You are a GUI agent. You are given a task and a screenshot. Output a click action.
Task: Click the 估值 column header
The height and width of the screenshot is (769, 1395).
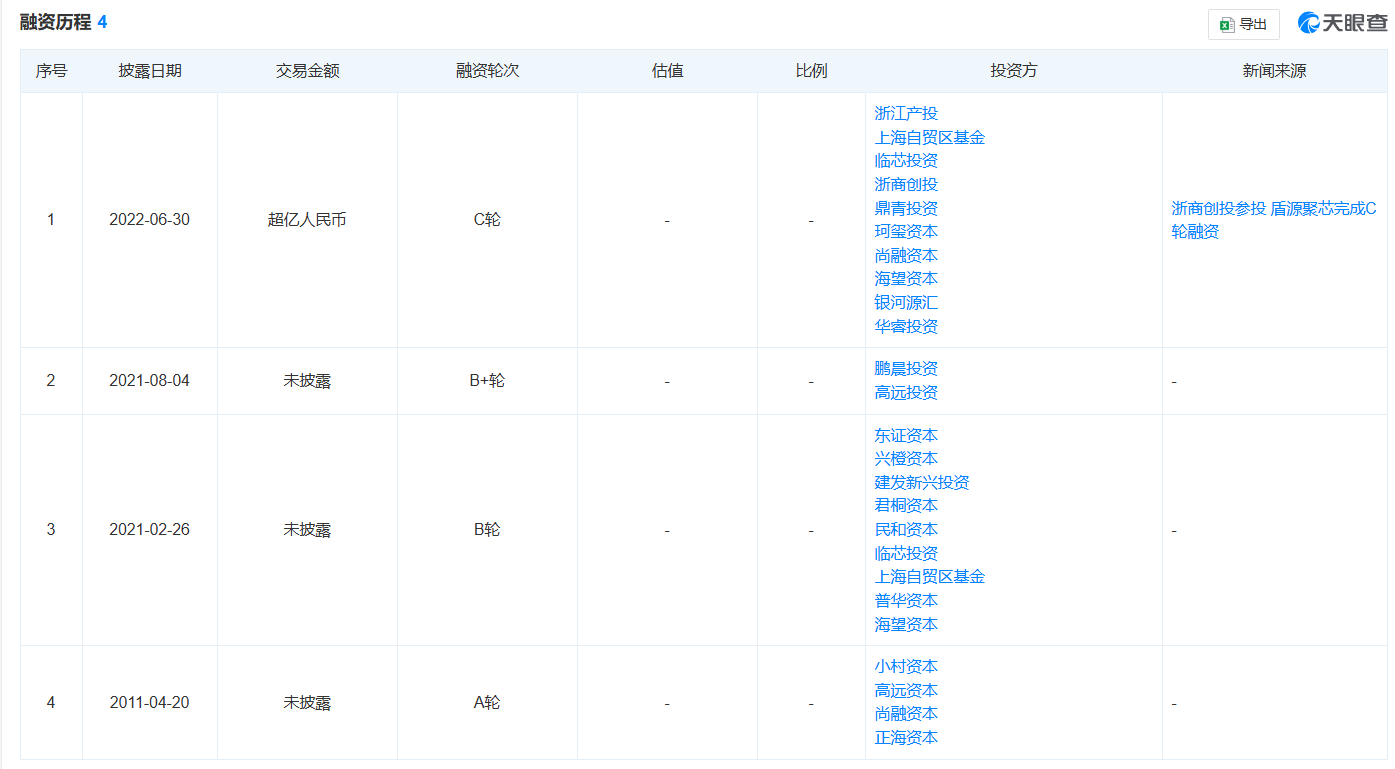pos(668,71)
